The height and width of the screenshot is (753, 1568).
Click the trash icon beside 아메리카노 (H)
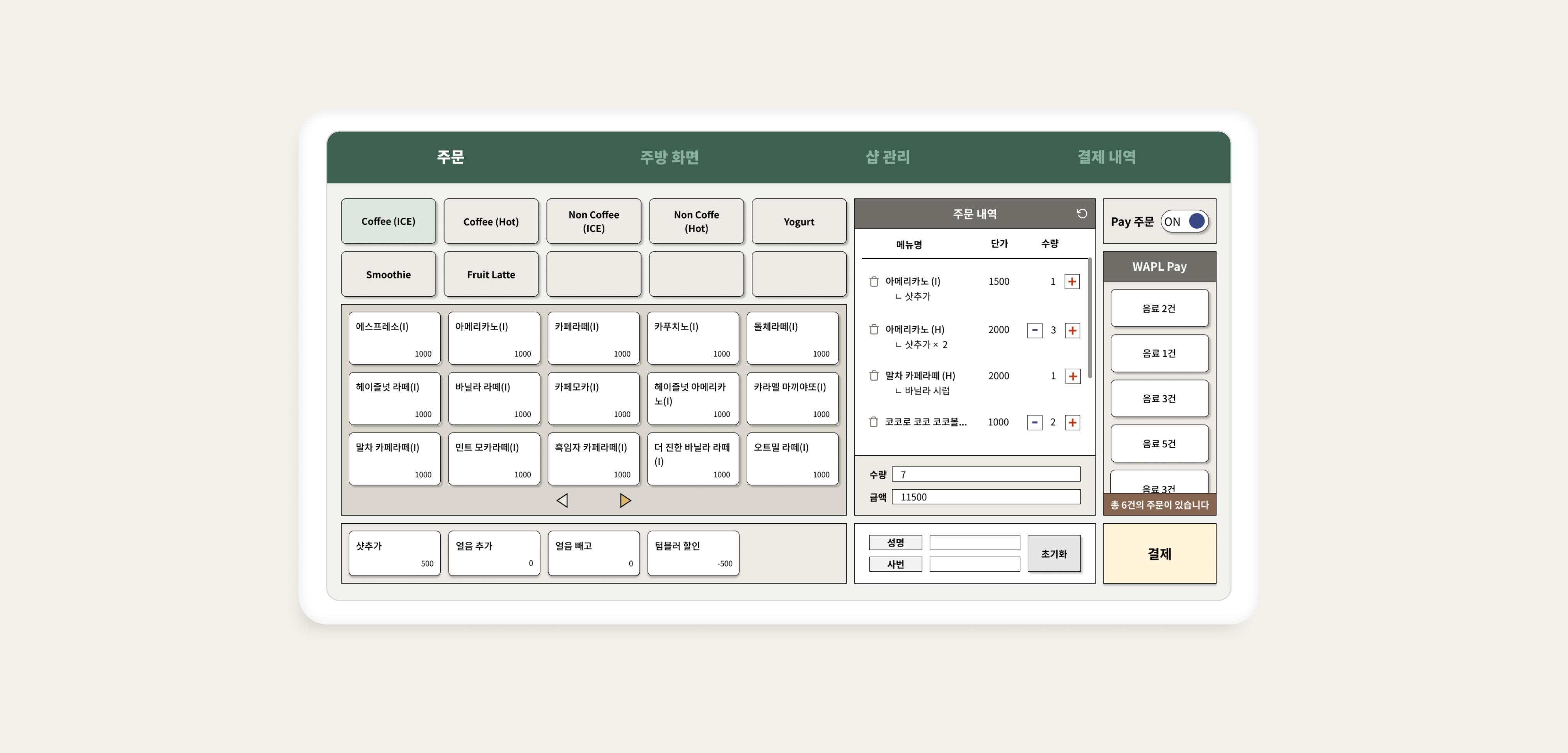point(873,330)
